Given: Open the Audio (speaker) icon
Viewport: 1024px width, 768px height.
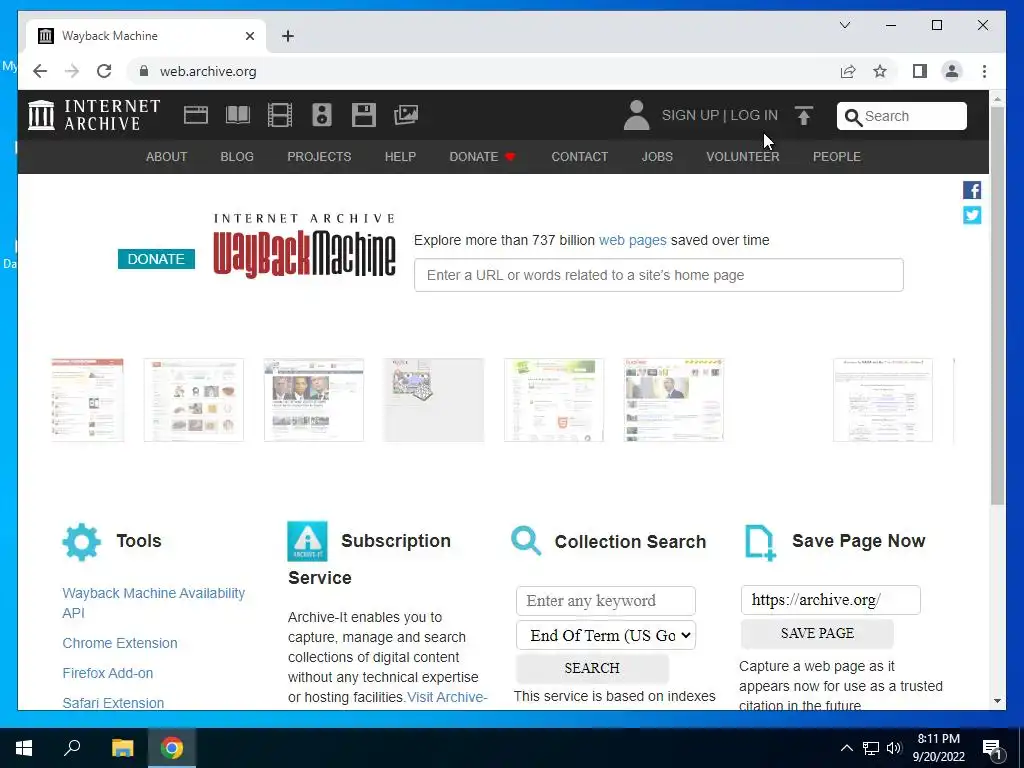Looking at the screenshot, I should pyautogui.click(x=321, y=115).
